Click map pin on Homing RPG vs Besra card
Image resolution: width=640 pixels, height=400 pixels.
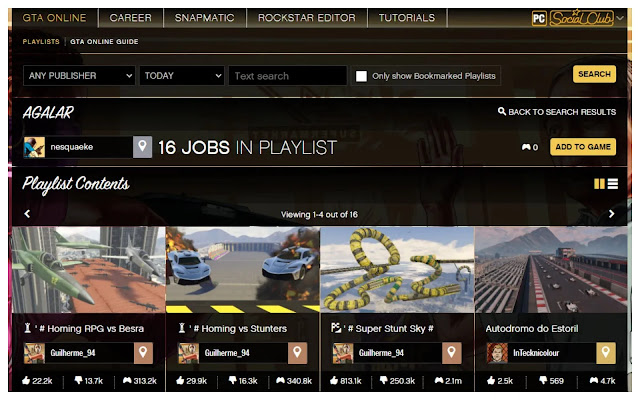[143, 353]
